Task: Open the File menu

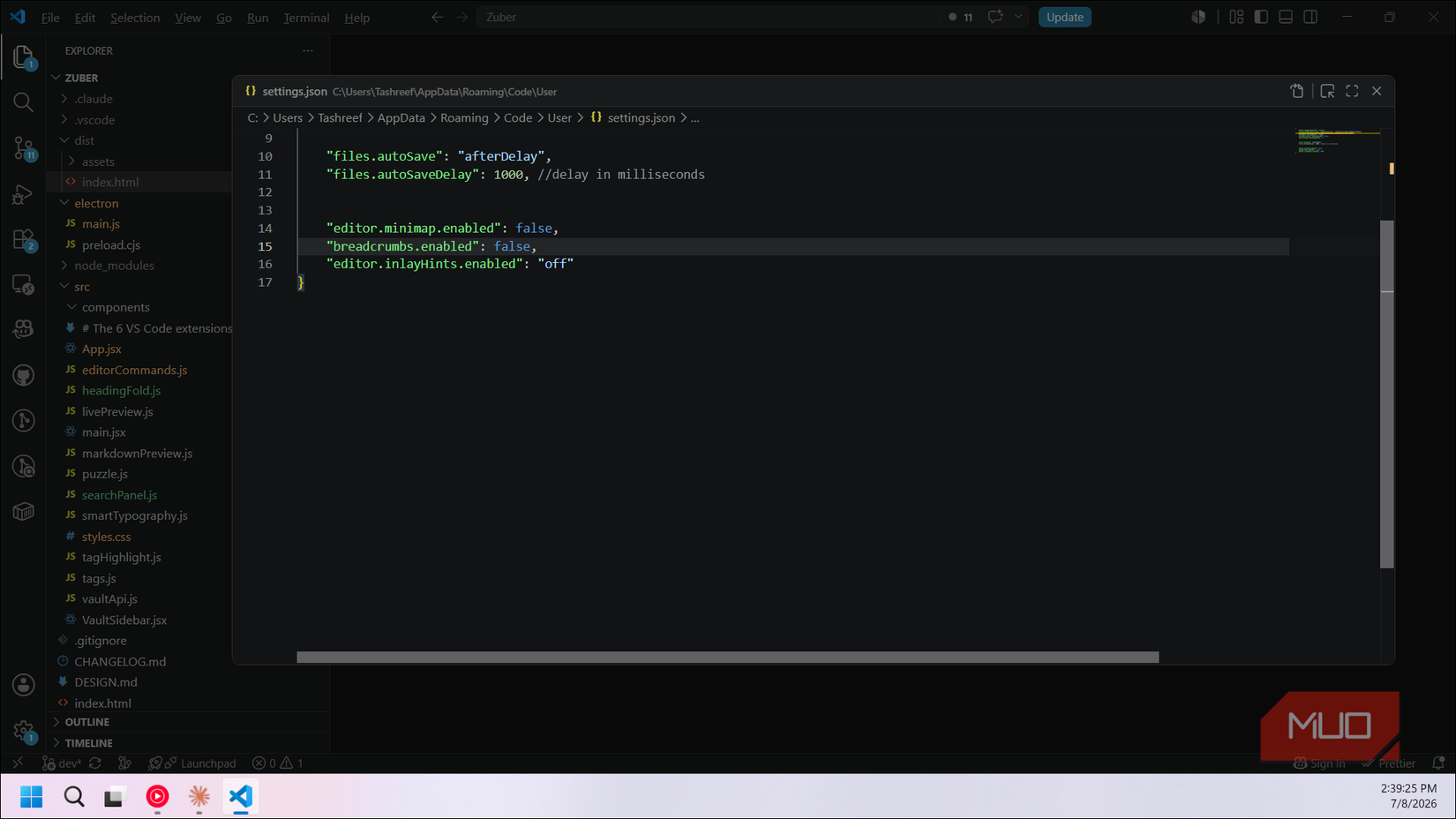Action: 50,18
